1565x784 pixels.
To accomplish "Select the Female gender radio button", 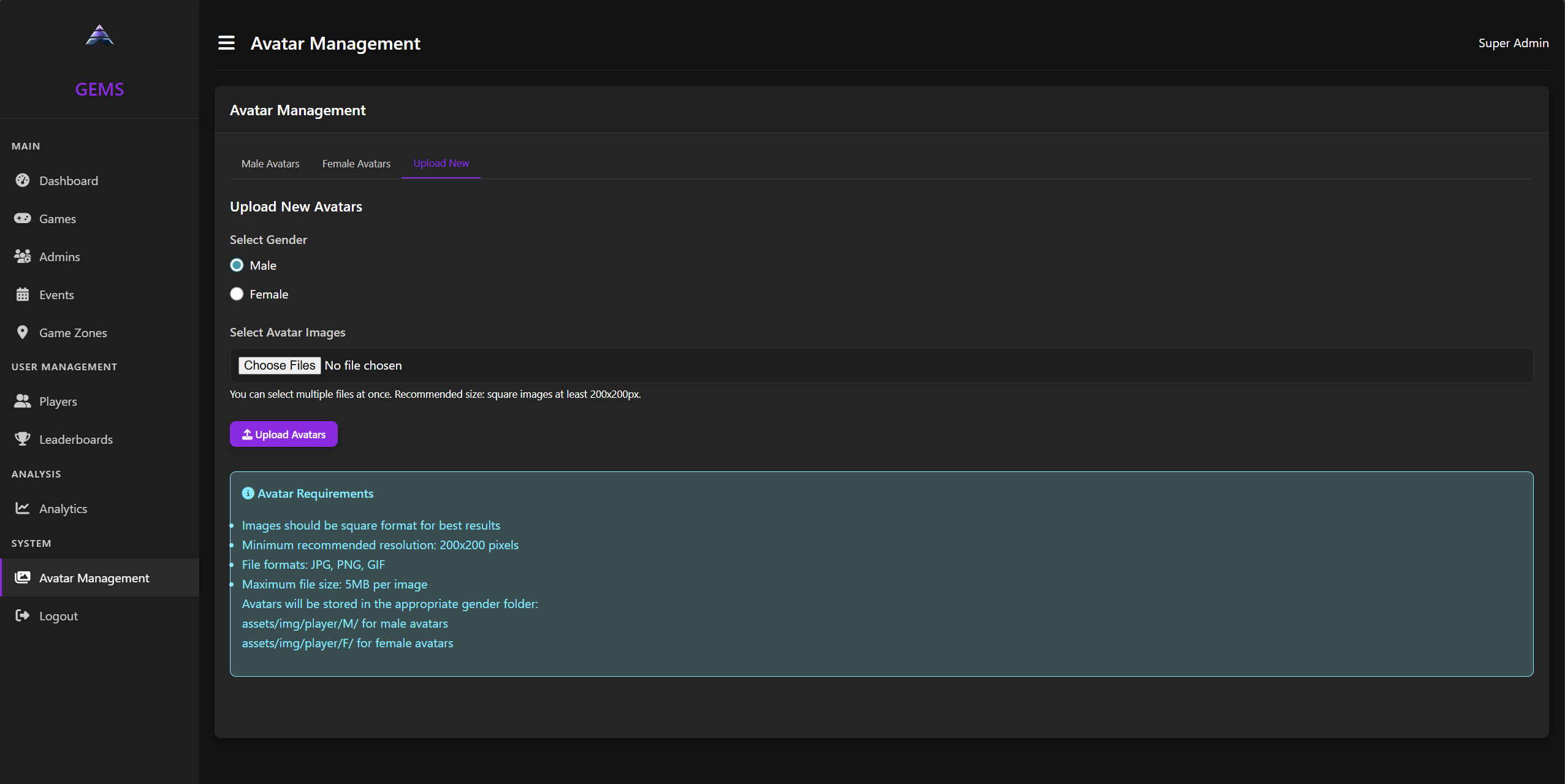I will (x=237, y=294).
